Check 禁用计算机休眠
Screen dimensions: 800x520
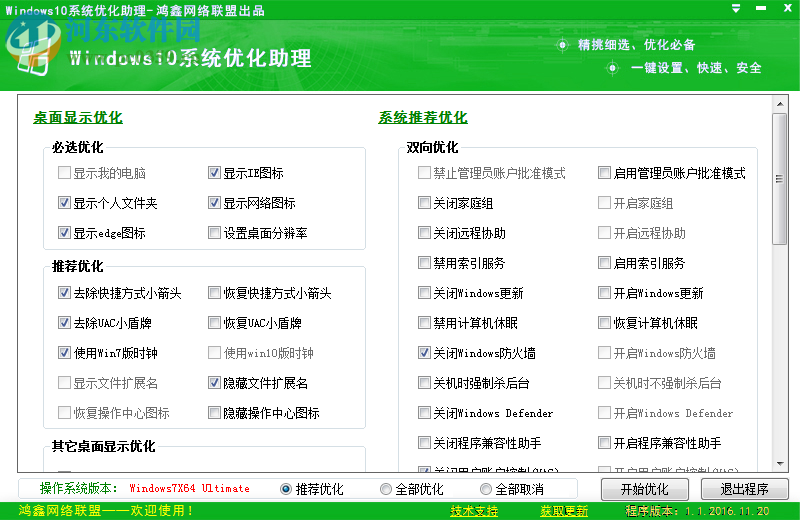pos(424,323)
